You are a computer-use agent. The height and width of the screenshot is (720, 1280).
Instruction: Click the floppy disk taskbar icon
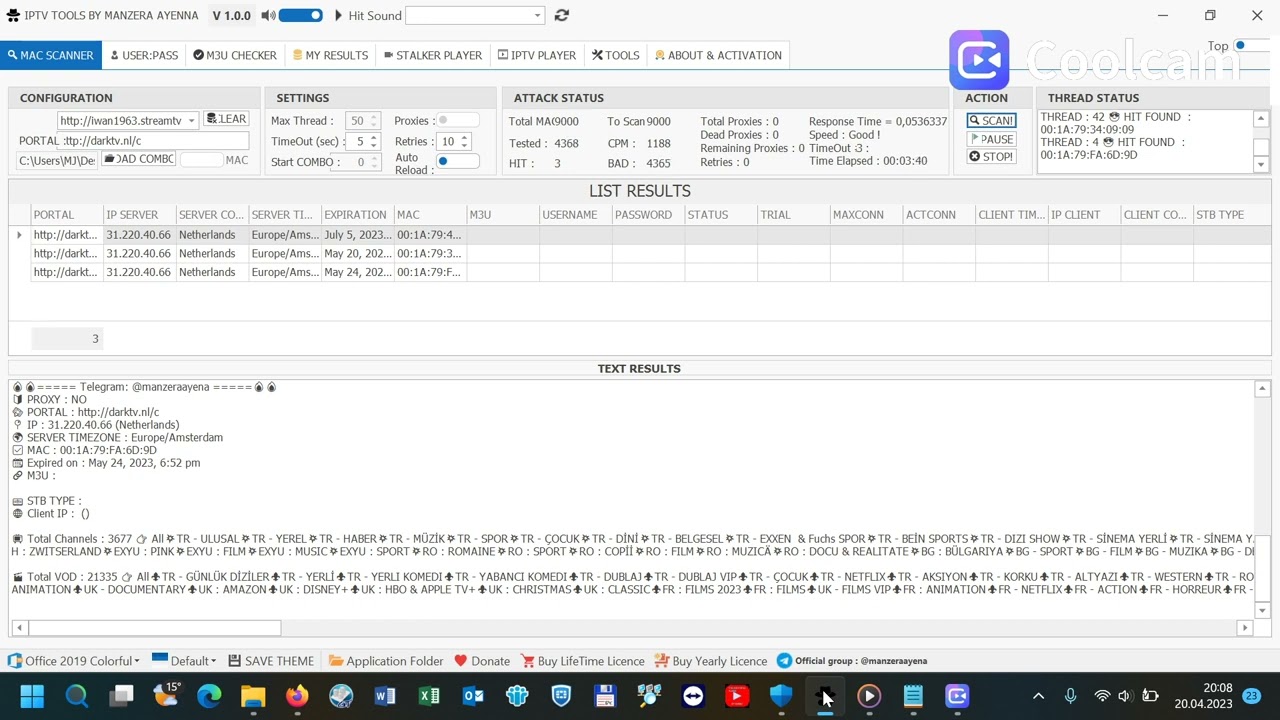pyautogui.click(x=605, y=696)
